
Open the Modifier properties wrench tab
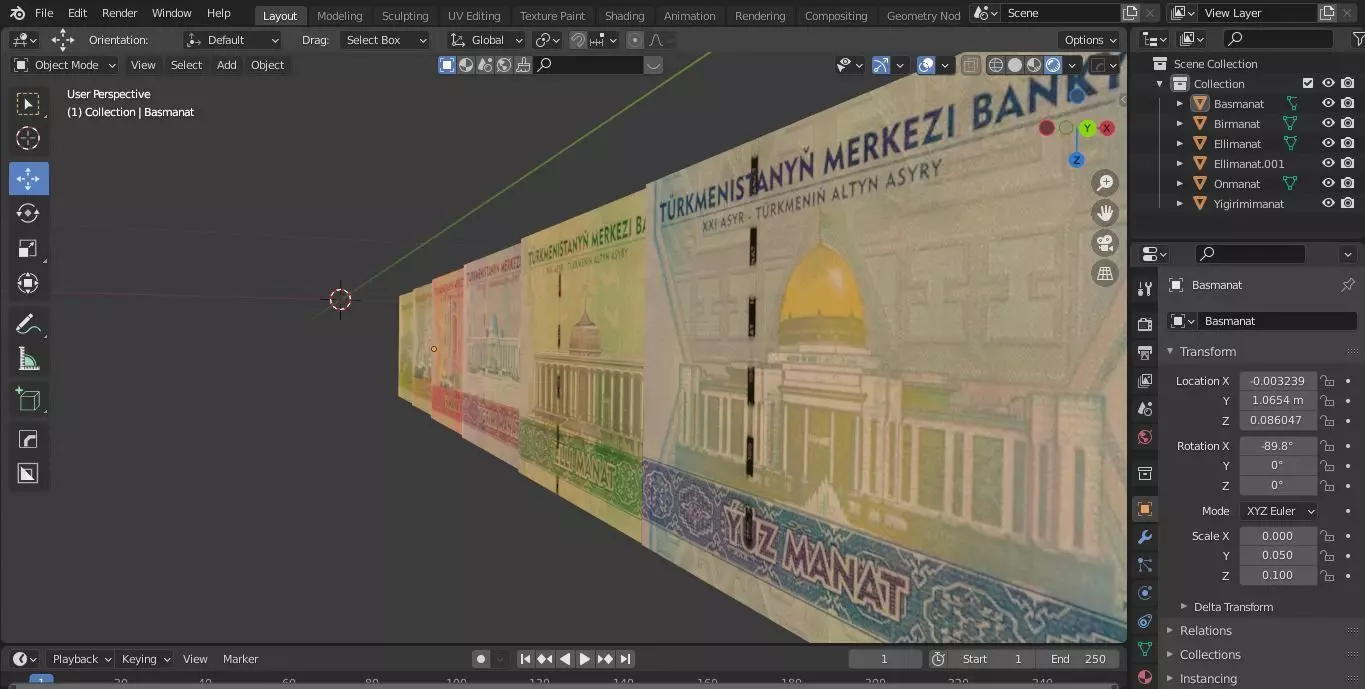pyautogui.click(x=1145, y=537)
